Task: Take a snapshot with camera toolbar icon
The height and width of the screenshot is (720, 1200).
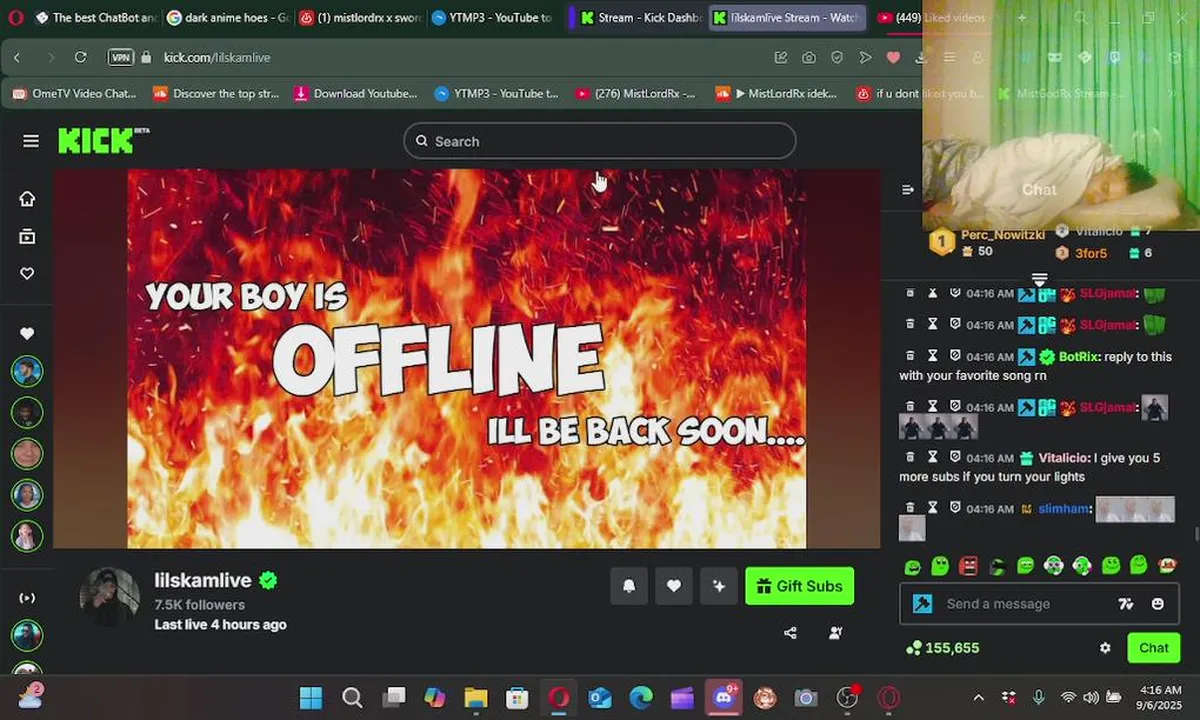Action: pyautogui.click(x=808, y=57)
